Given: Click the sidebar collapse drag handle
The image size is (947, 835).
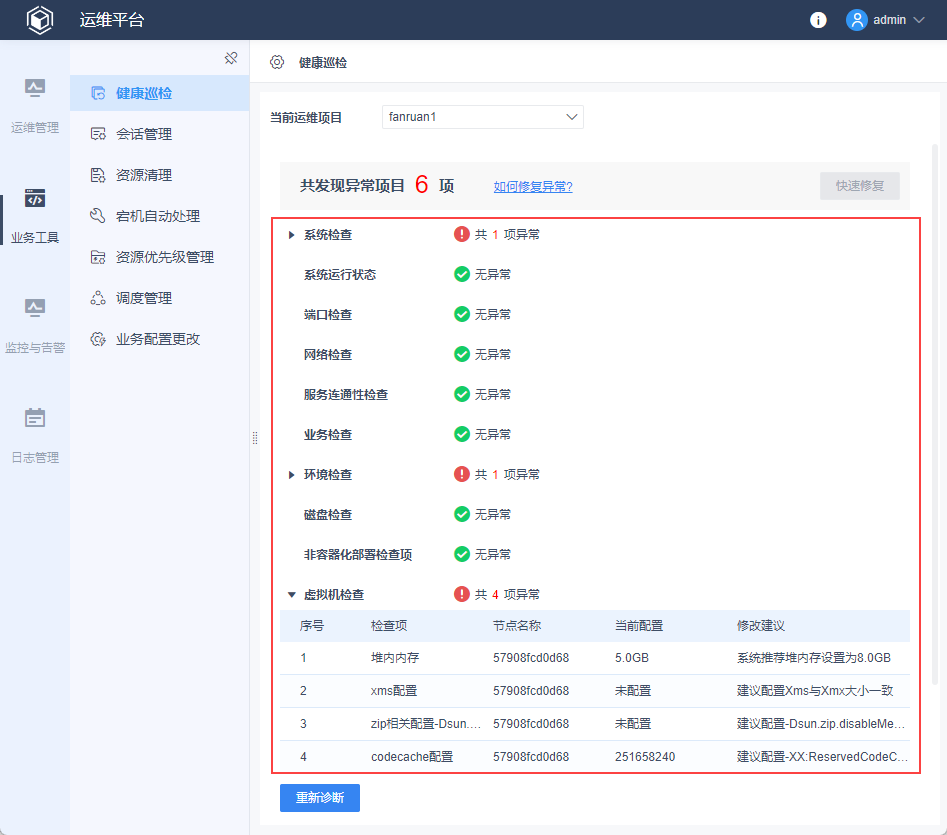Looking at the screenshot, I should [x=255, y=438].
